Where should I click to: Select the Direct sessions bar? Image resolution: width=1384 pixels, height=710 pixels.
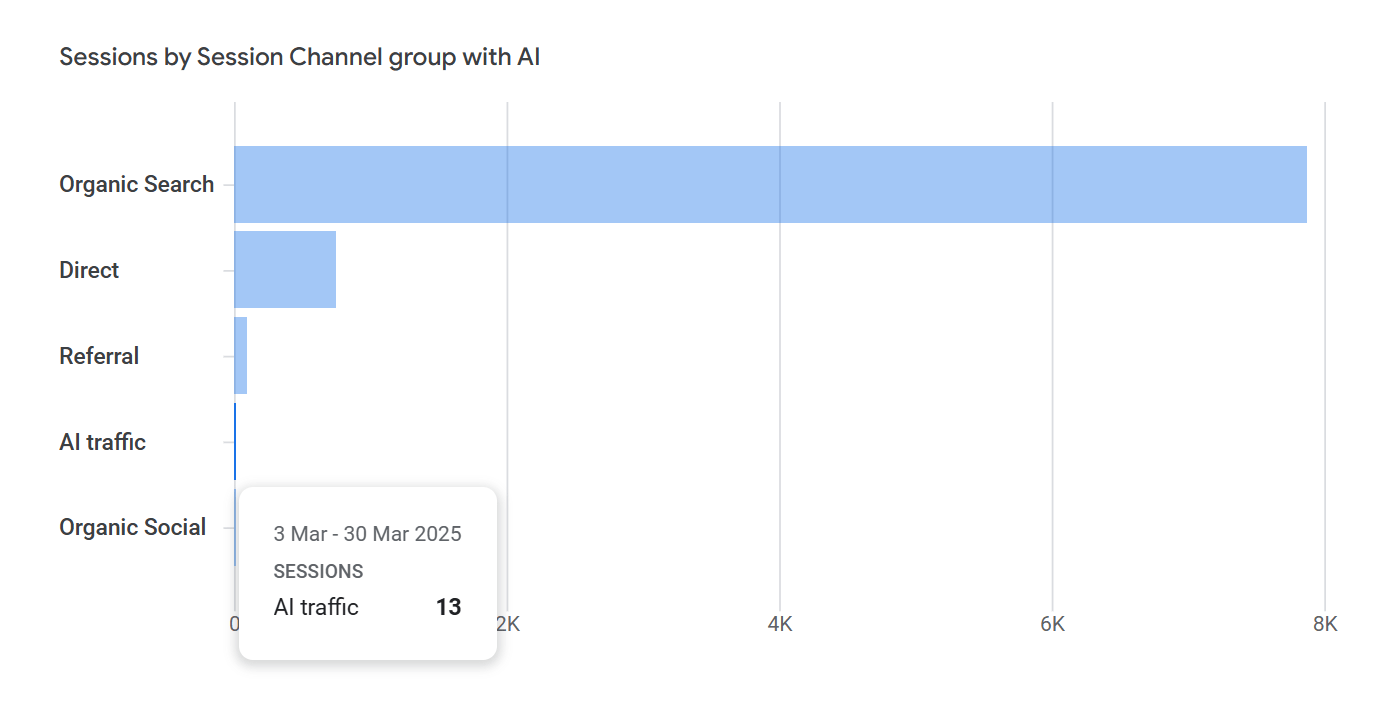285,270
